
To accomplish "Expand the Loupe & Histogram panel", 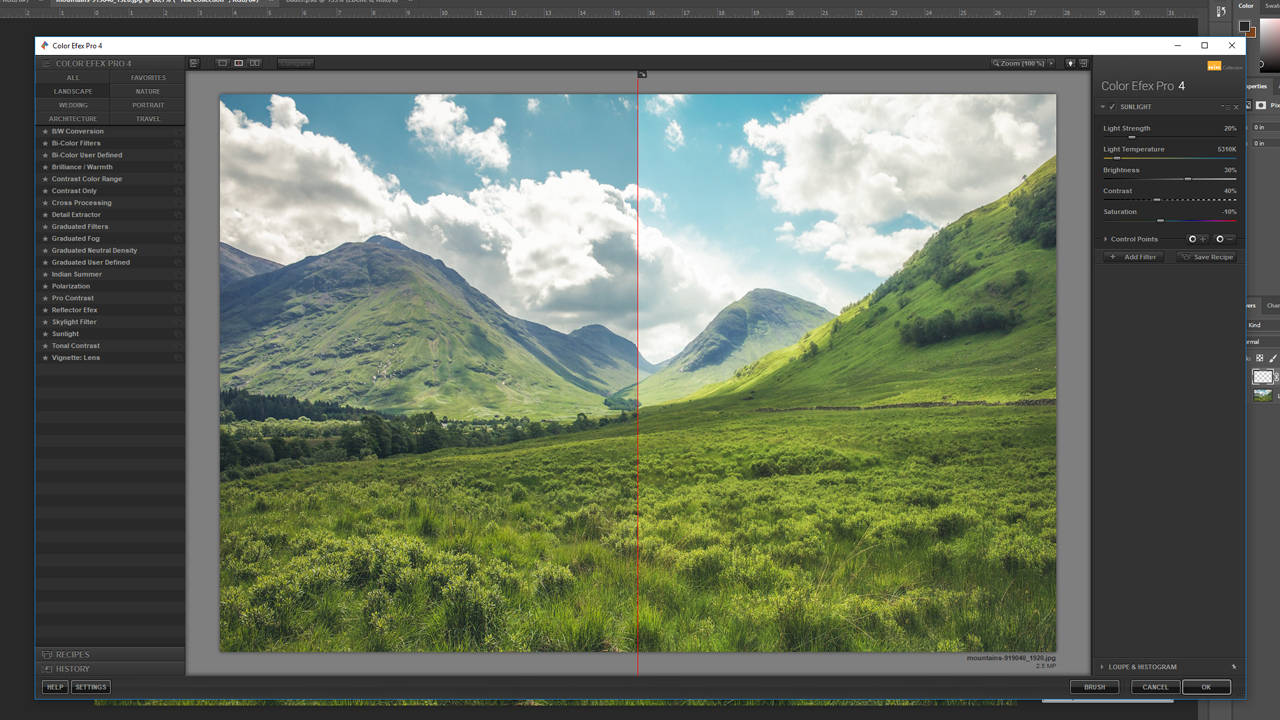I will [1140, 667].
